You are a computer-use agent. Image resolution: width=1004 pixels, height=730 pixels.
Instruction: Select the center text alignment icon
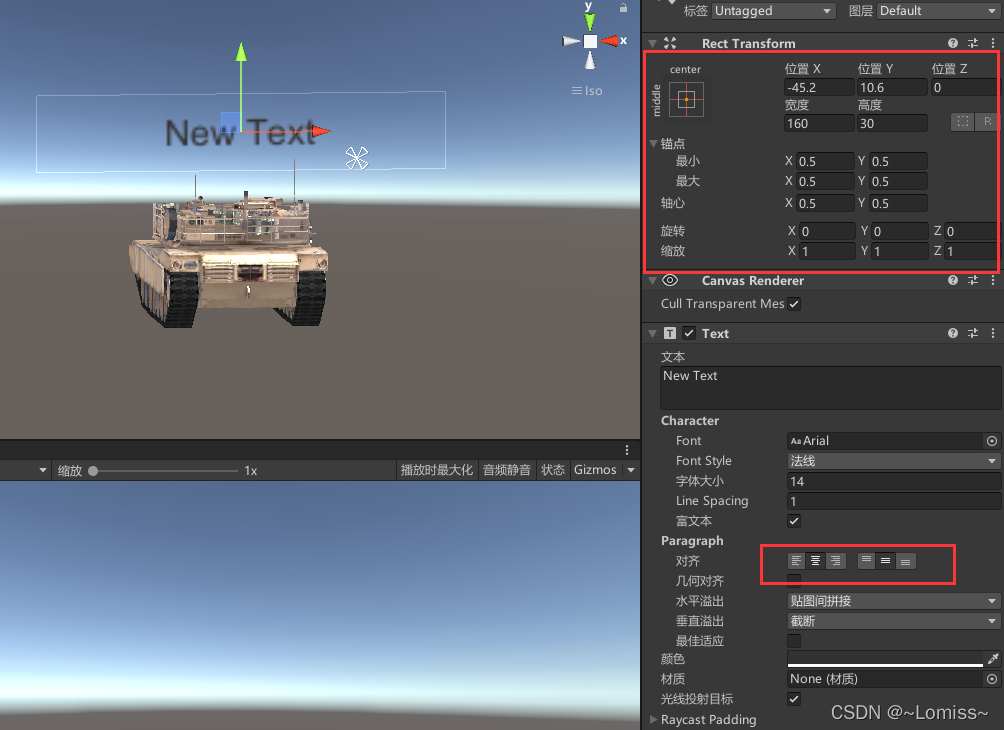pyautogui.click(x=815, y=560)
